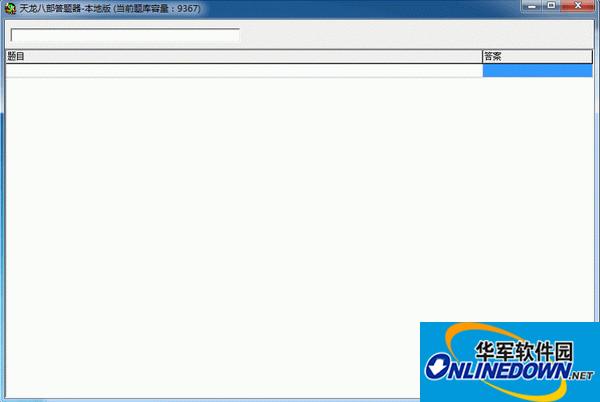
Task: Close the 天龙八部答题器 window
Action: 578,6
